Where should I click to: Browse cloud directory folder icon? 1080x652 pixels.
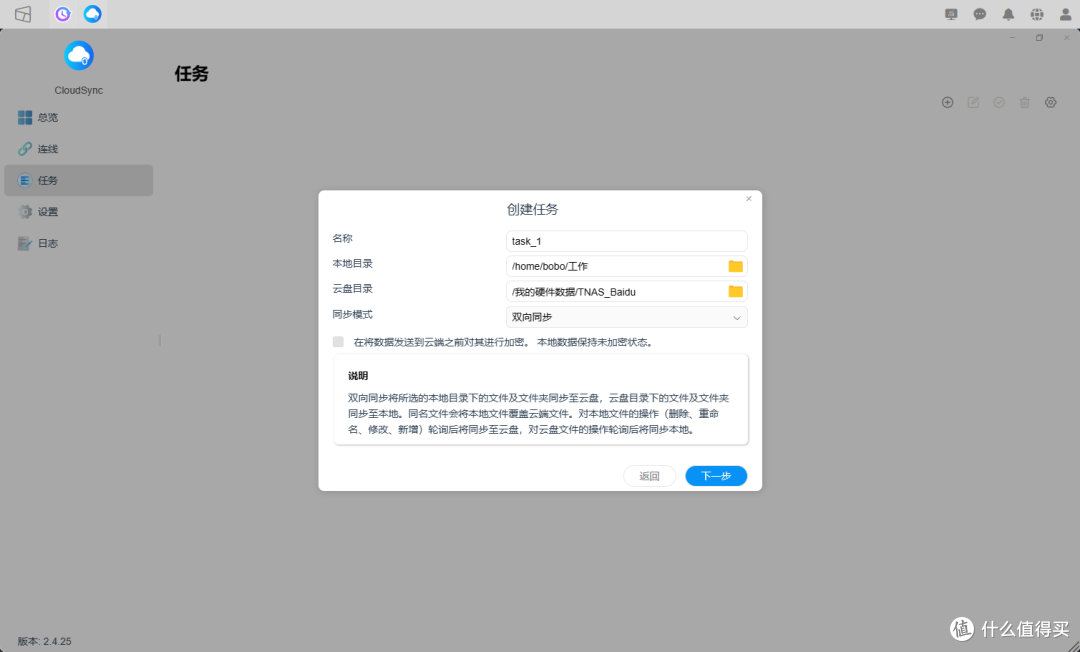[x=736, y=292]
